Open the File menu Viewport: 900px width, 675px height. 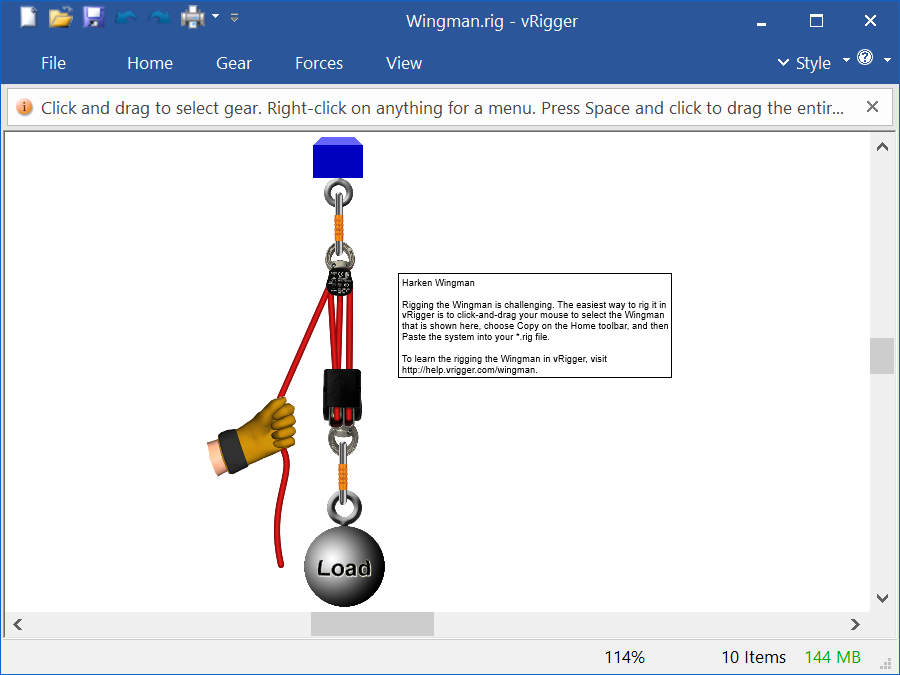[53, 63]
